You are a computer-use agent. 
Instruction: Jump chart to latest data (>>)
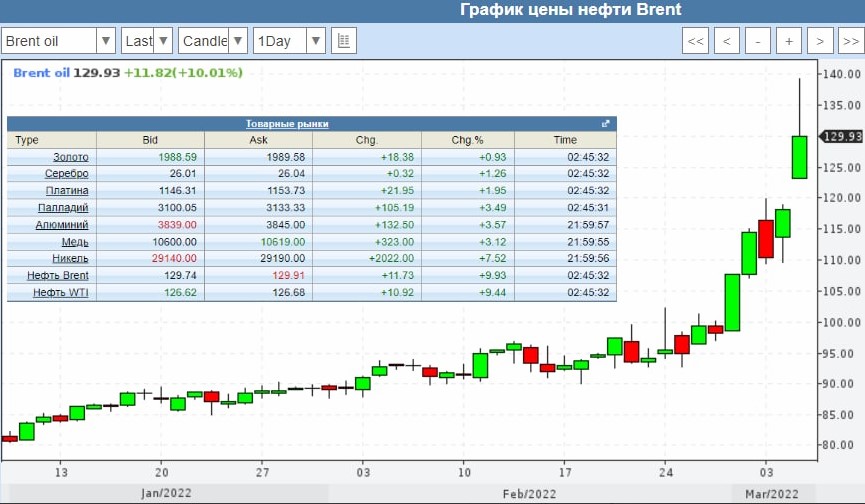tap(849, 41)
